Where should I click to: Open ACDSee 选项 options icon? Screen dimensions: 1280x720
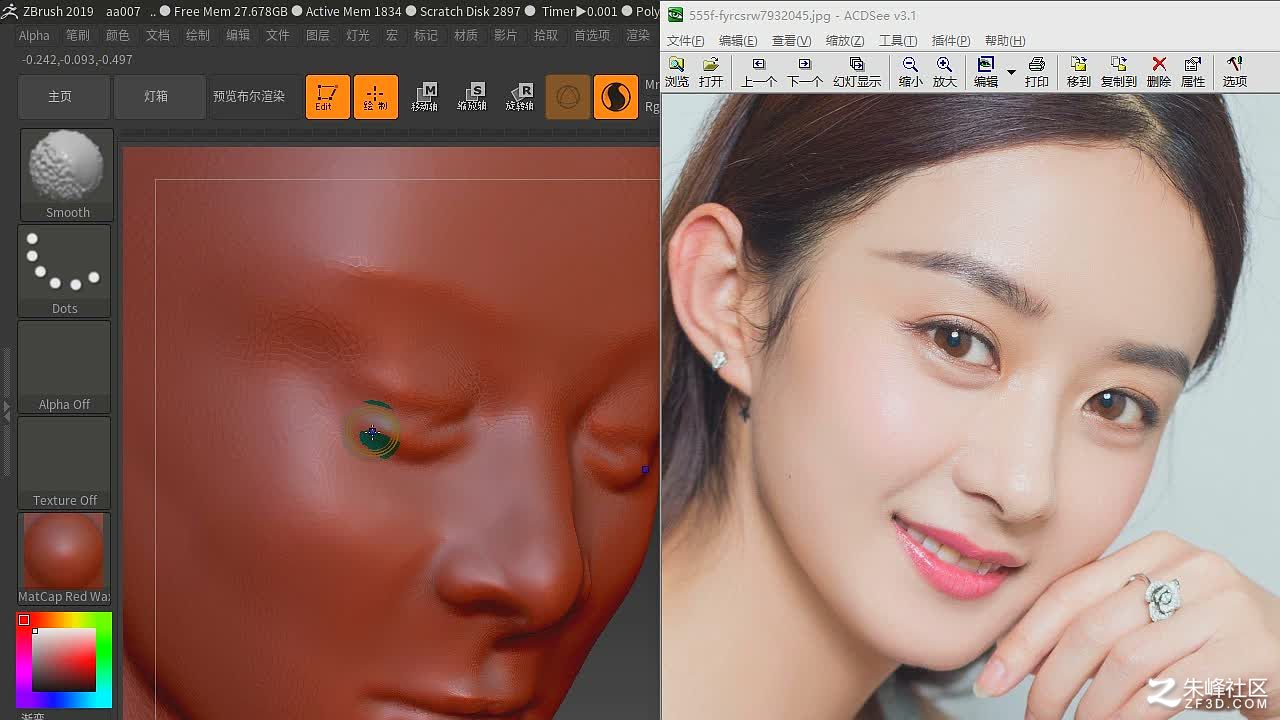click(x=1235, y=73)
